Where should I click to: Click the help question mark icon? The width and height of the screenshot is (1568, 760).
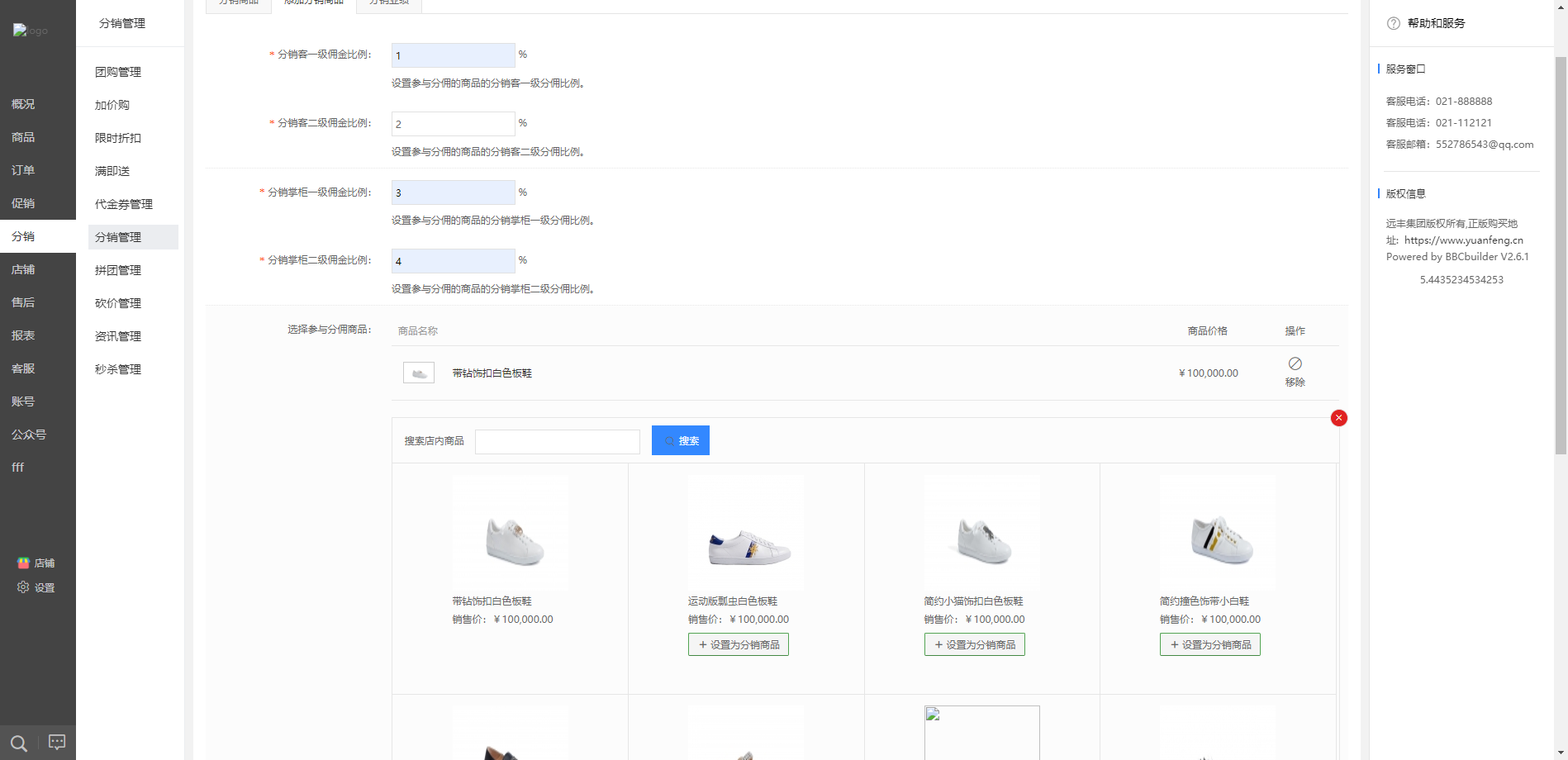coord(1394,23)
